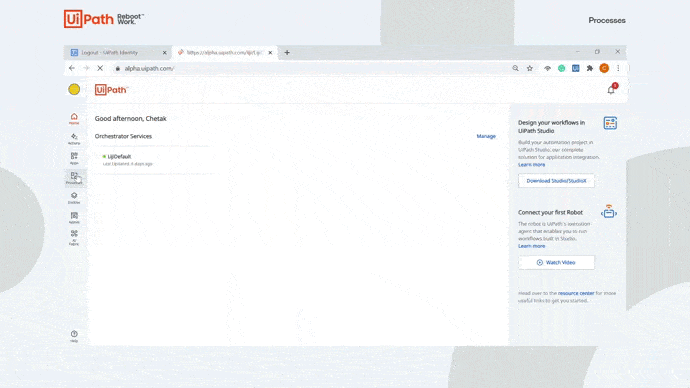Viewport: 690px width, 388px height.
Task: Open the Apps sidebar icon
Action: (x=74, y=158)
